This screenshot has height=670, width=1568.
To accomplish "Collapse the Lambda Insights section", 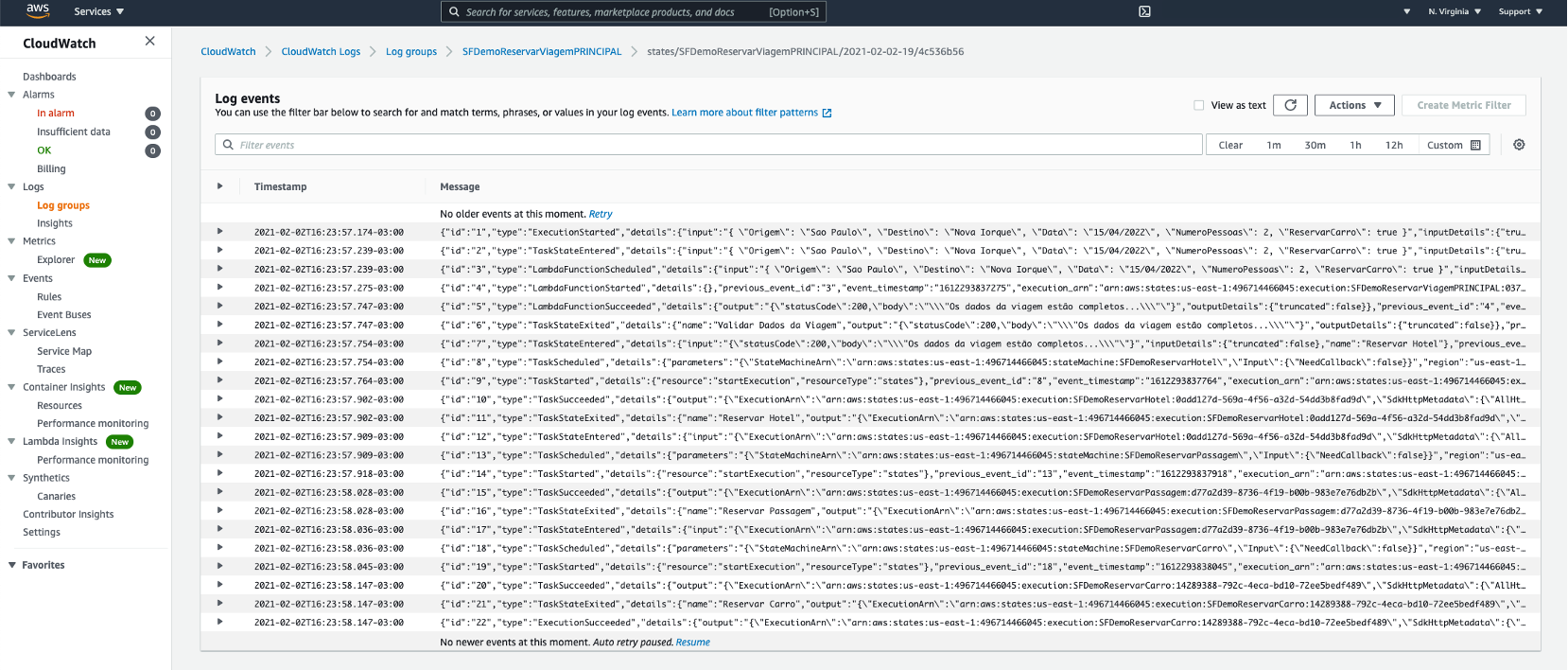I will 11,441.
